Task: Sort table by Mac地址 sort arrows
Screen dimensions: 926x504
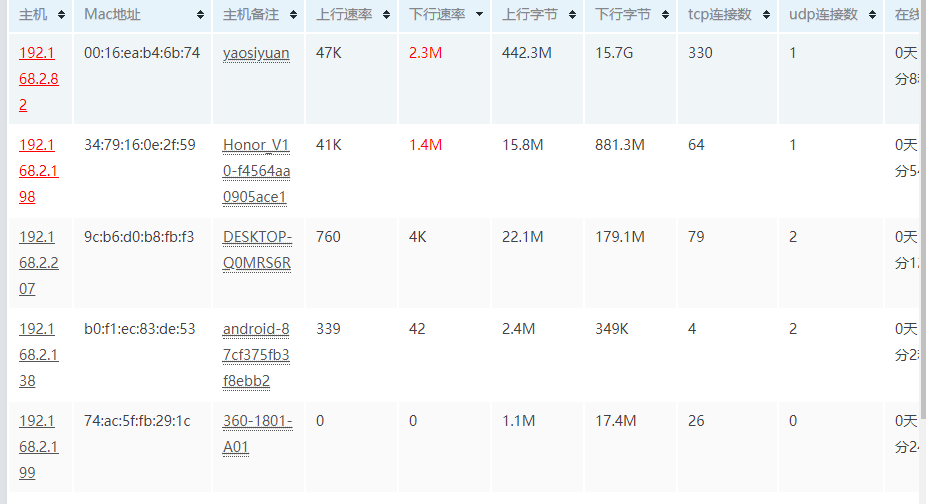Action: click(200, 15)
